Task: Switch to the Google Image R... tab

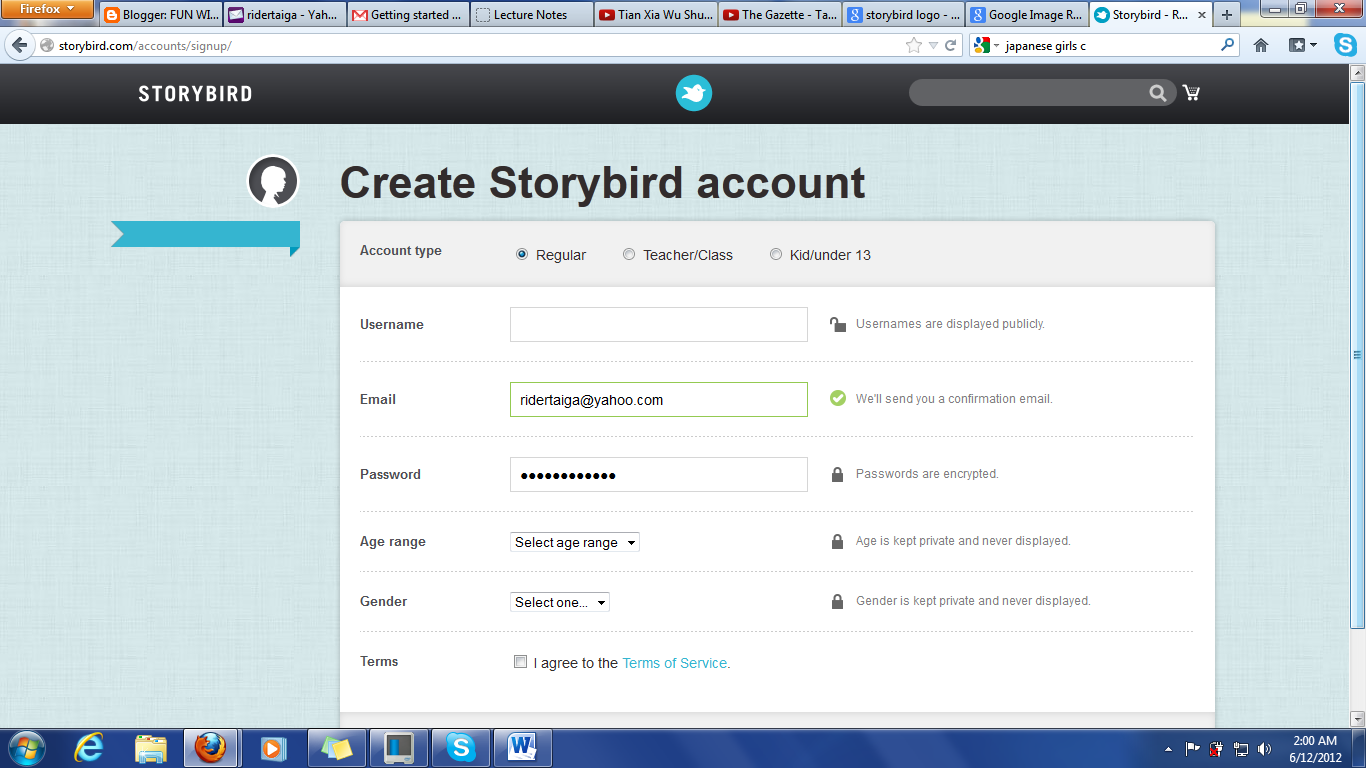Action: (1028, 15)
